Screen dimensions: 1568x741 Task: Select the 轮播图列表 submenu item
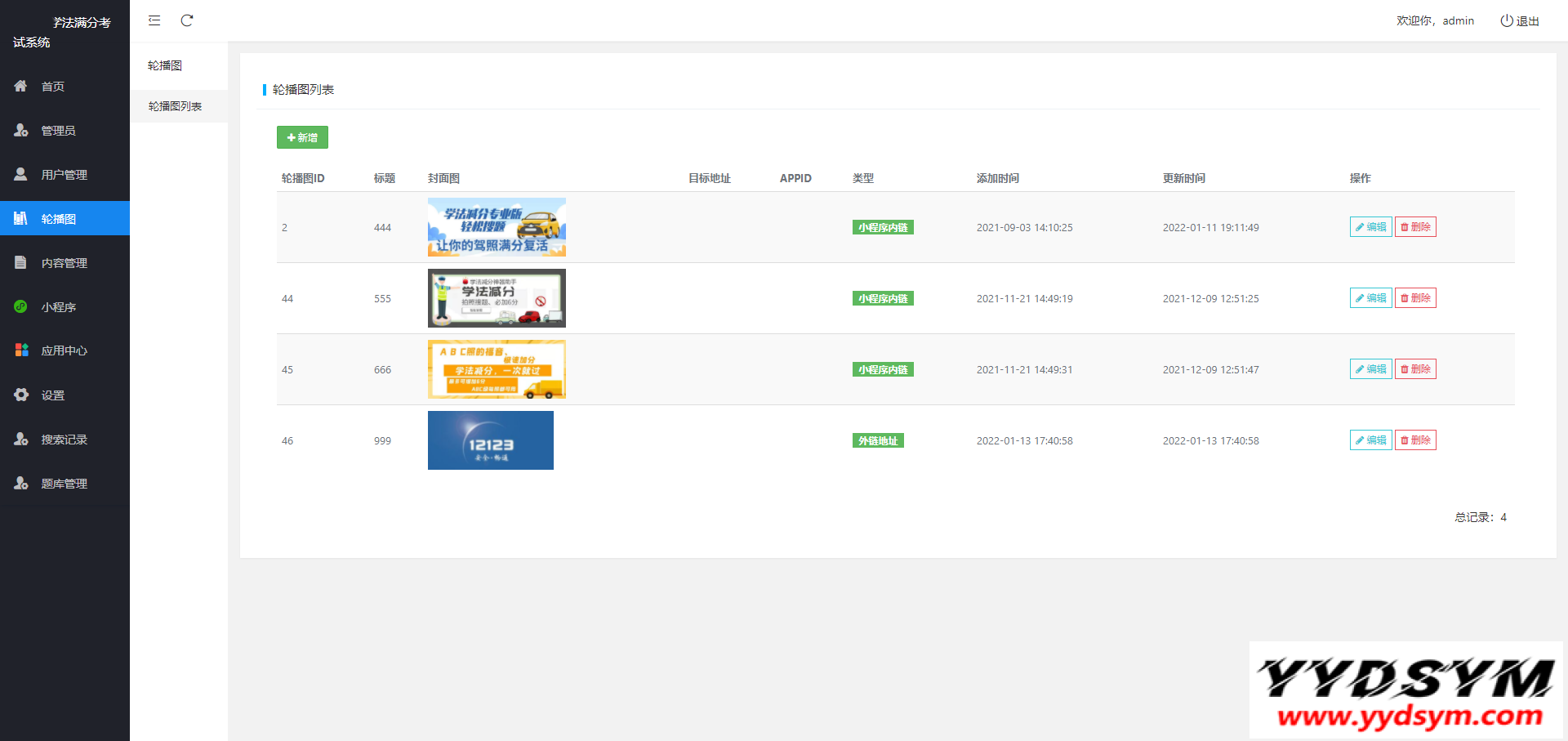coord(175,106)
